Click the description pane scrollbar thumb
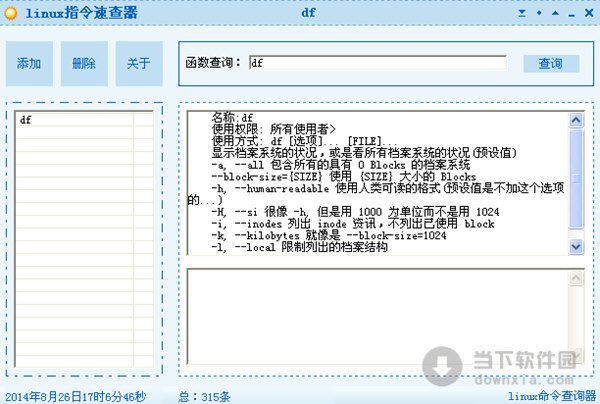 pyautogui.click(x=576, y=178)
